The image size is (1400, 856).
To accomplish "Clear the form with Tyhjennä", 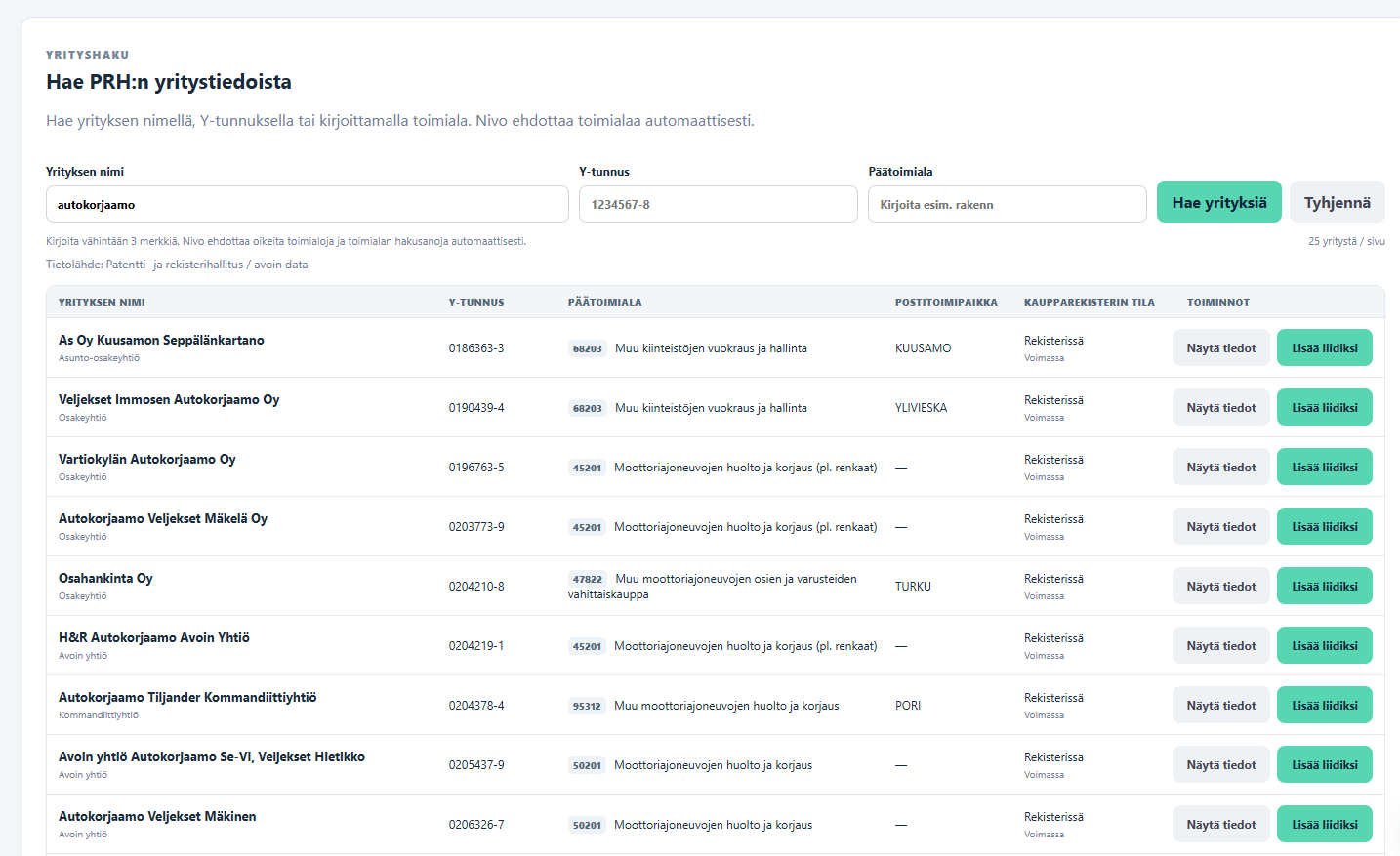I will point(1337,202).
